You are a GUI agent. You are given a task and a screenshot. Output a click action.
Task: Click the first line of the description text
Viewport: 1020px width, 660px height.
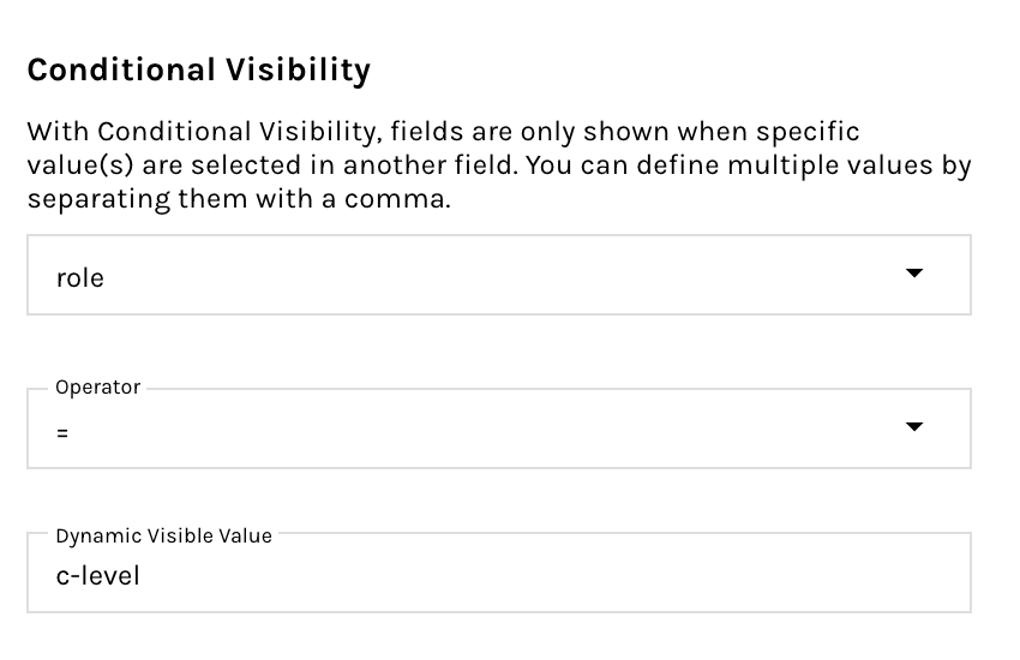point(442,132)
